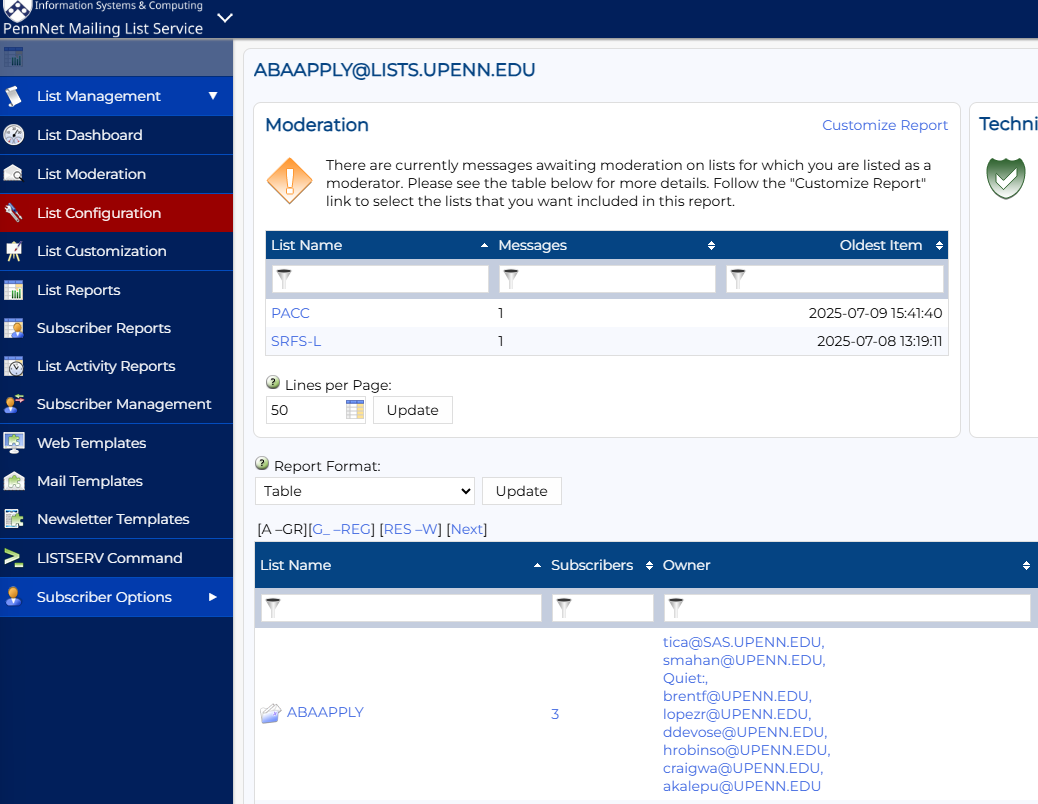Open the SRFS-L list link
Screen dimensions: 1038x804
pos(296,341)
